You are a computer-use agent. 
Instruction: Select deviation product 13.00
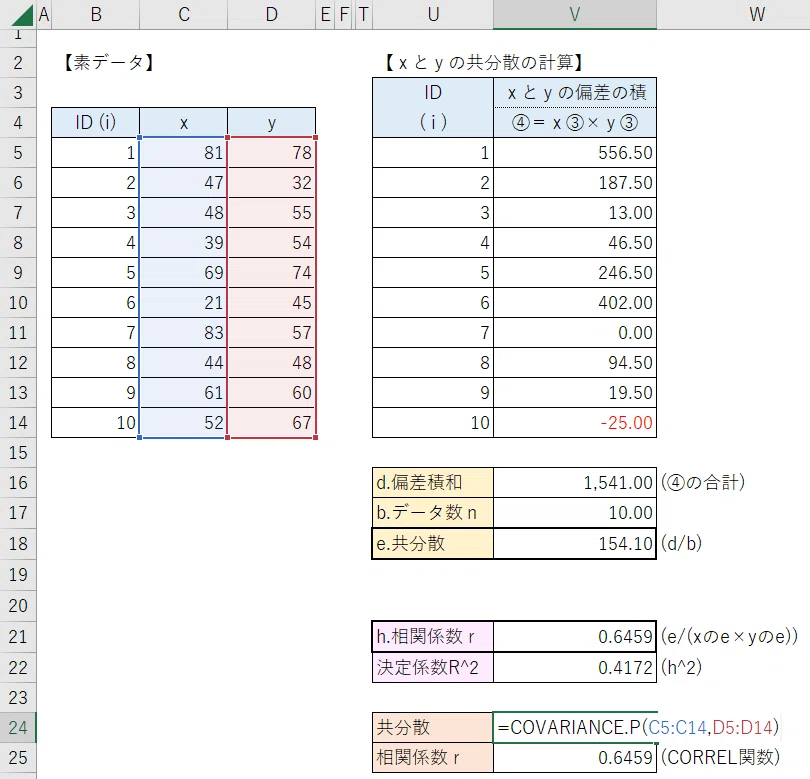[x=575, y=212]
